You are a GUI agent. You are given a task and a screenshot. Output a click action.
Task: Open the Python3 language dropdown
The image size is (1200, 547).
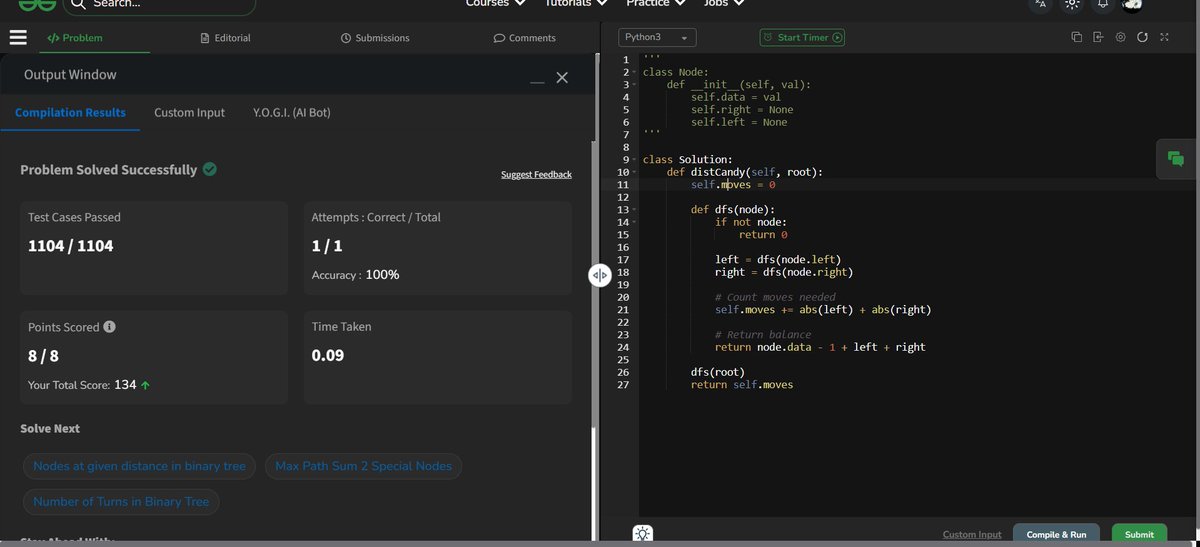[x=657, y=38]
